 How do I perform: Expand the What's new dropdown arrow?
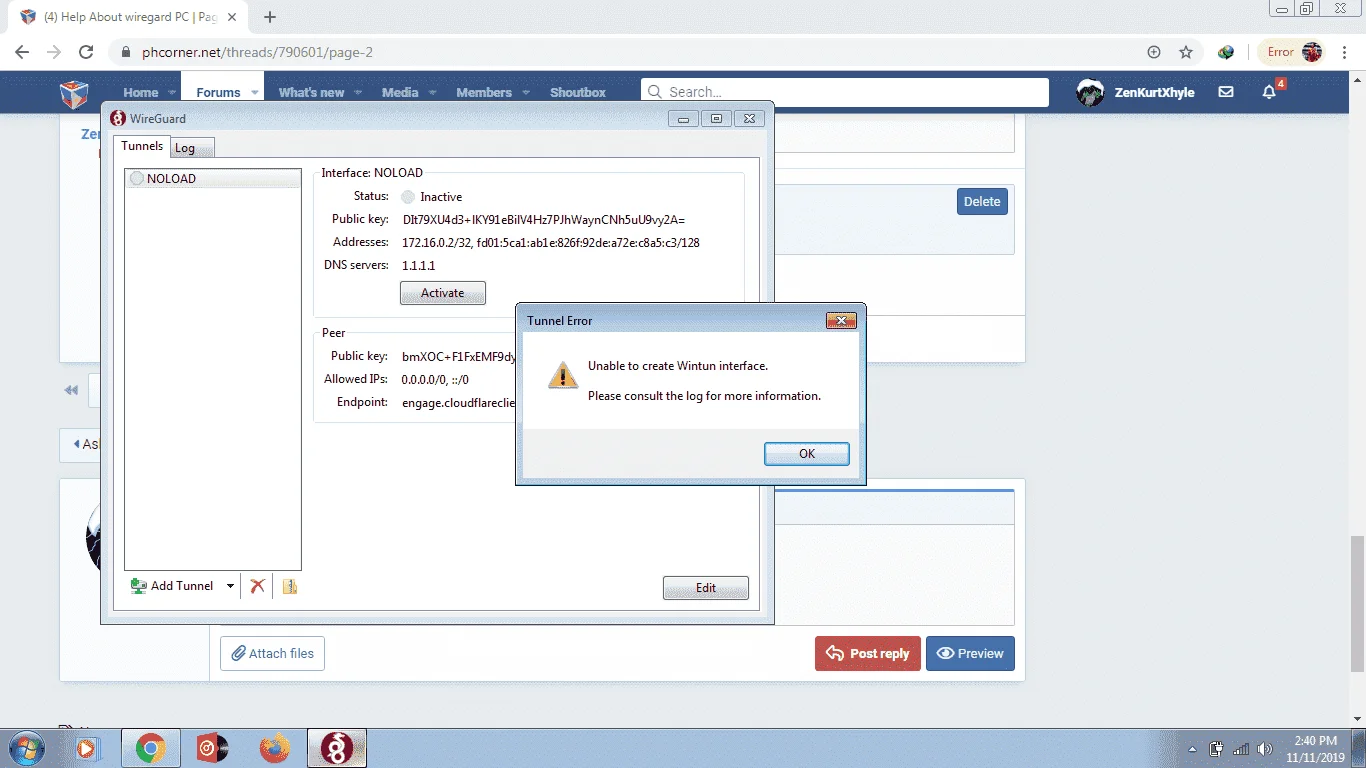tap(358, 92)
